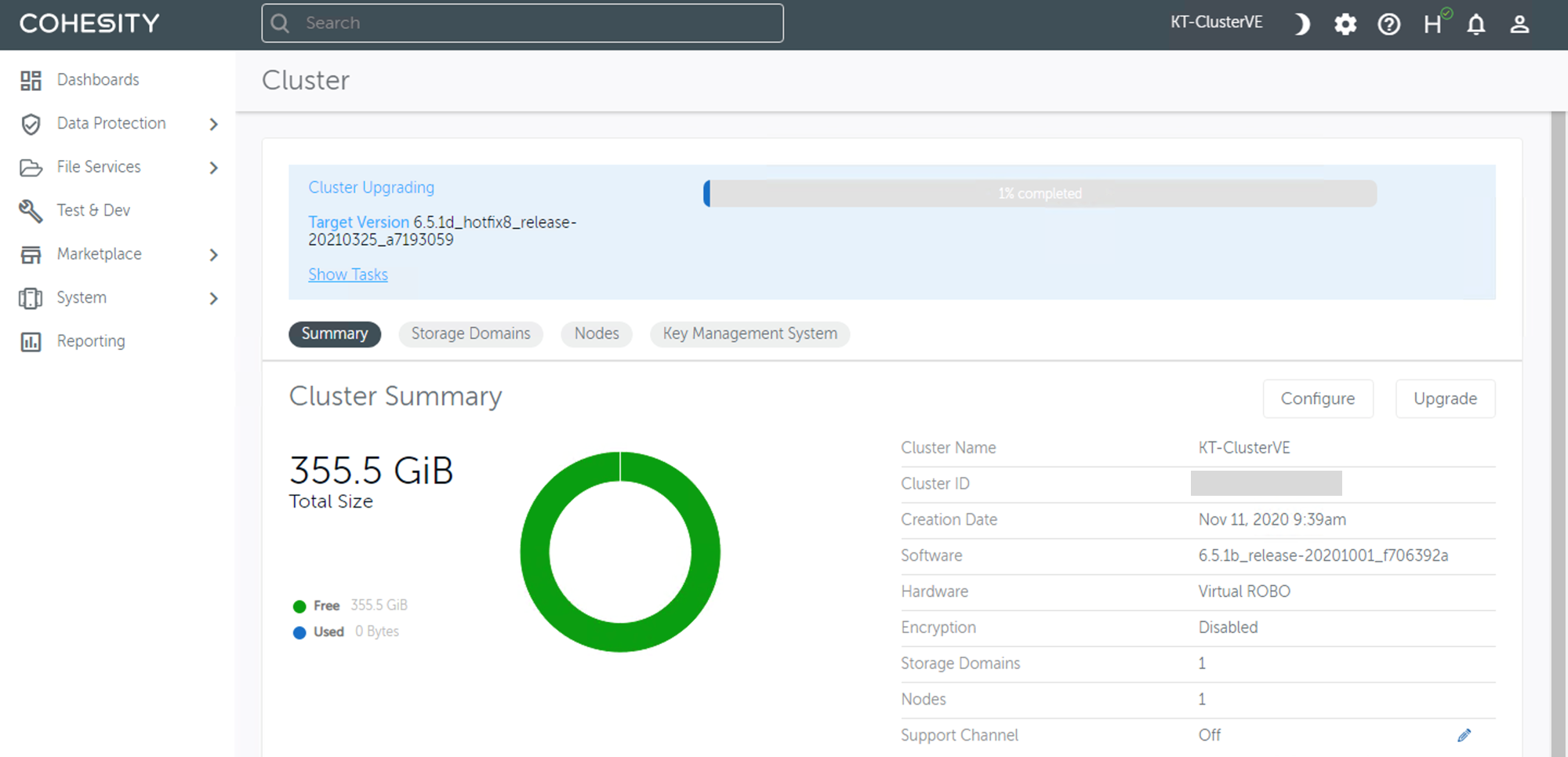
Task: Open Dashboards from the sidebar
Action: point(97,80)
